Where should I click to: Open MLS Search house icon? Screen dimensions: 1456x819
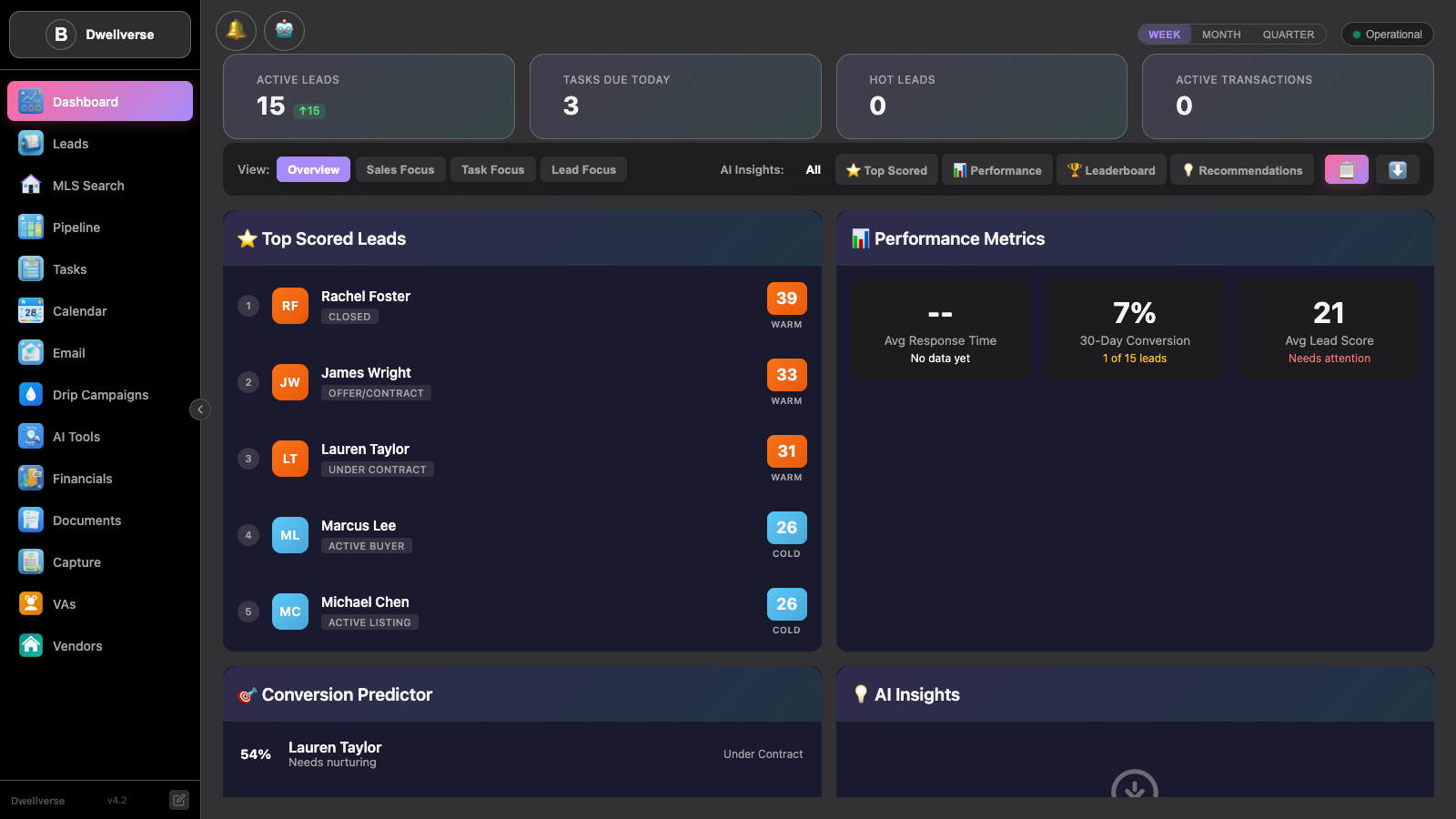(31, 186)
